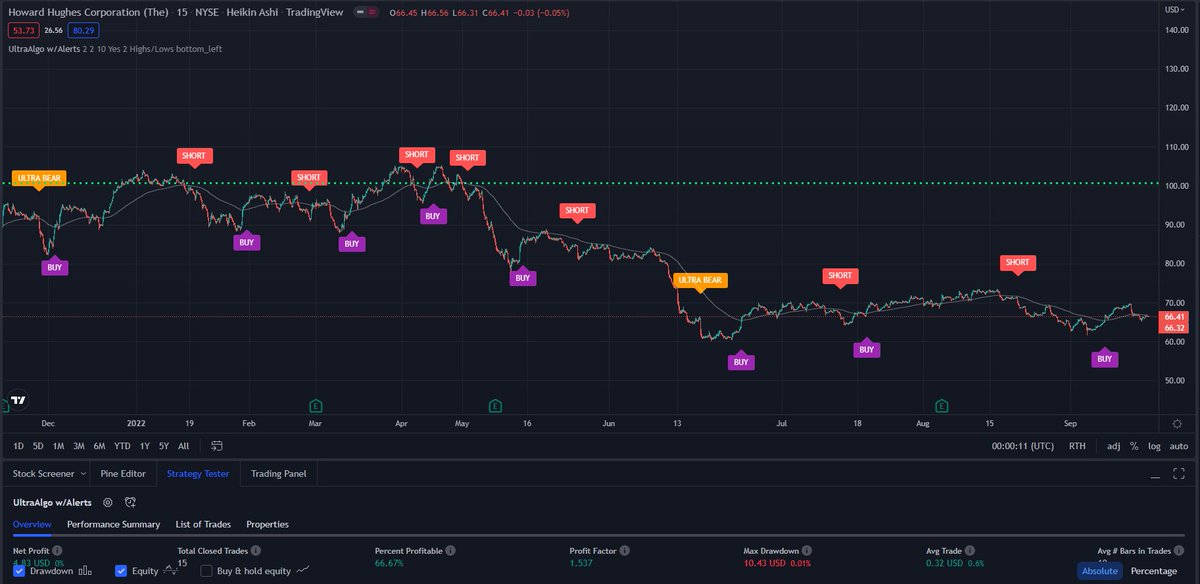Open the go-to-date calendar icon
Screen dimensions: 1200x584
tap(217, 446)
